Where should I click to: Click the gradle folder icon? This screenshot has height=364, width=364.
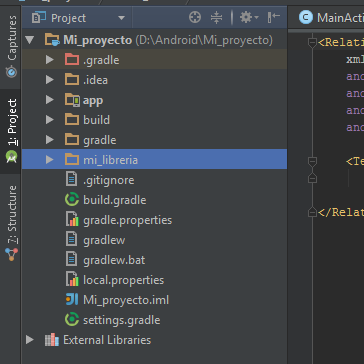(x=72, y=140)
